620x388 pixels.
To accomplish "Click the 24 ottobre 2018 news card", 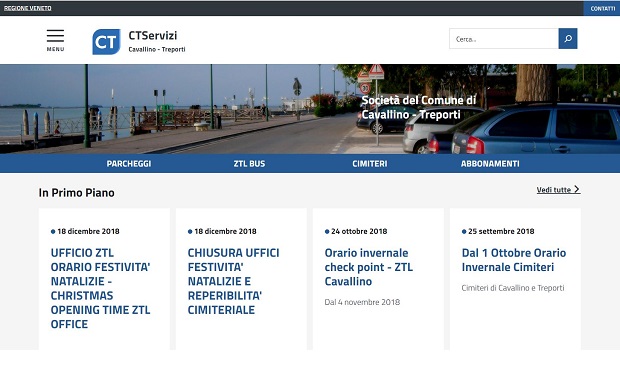I will tap(378, 279).
